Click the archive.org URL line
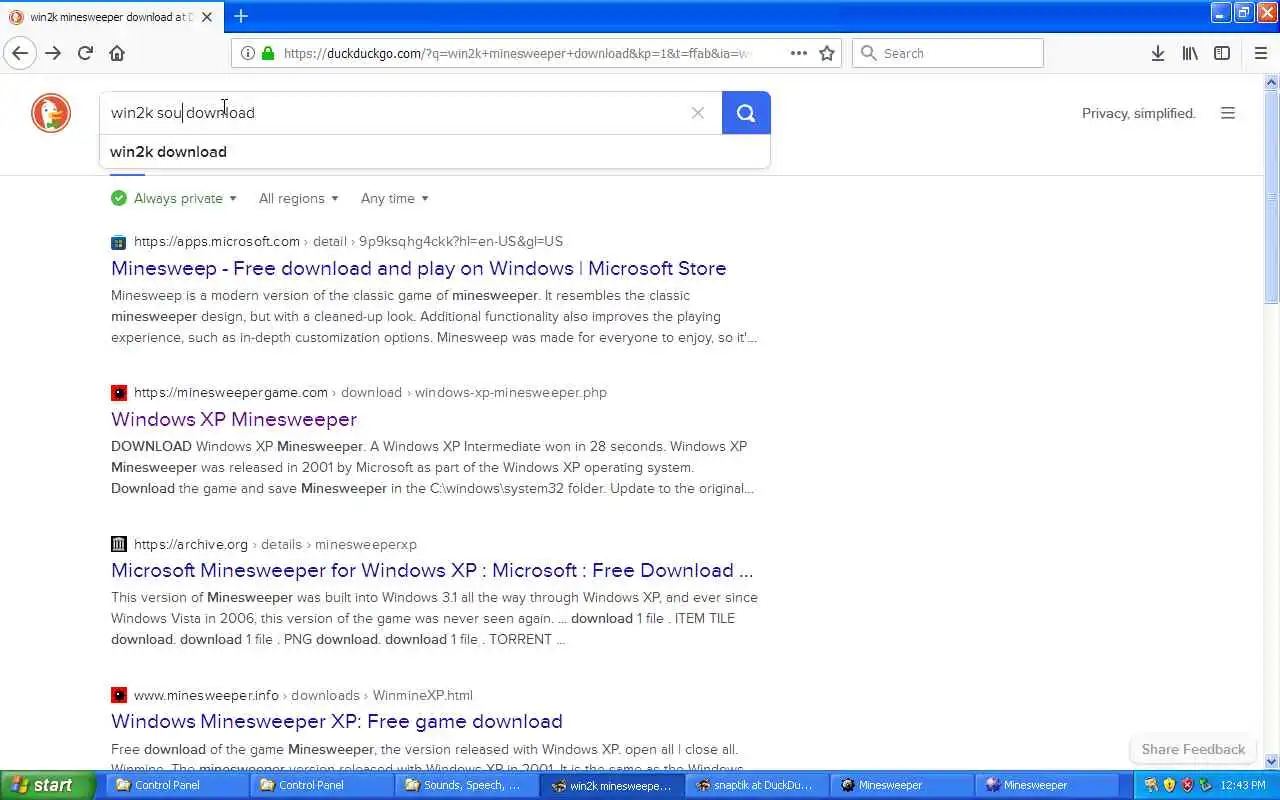The image size is (1280, 800). [x=275, y=544]
